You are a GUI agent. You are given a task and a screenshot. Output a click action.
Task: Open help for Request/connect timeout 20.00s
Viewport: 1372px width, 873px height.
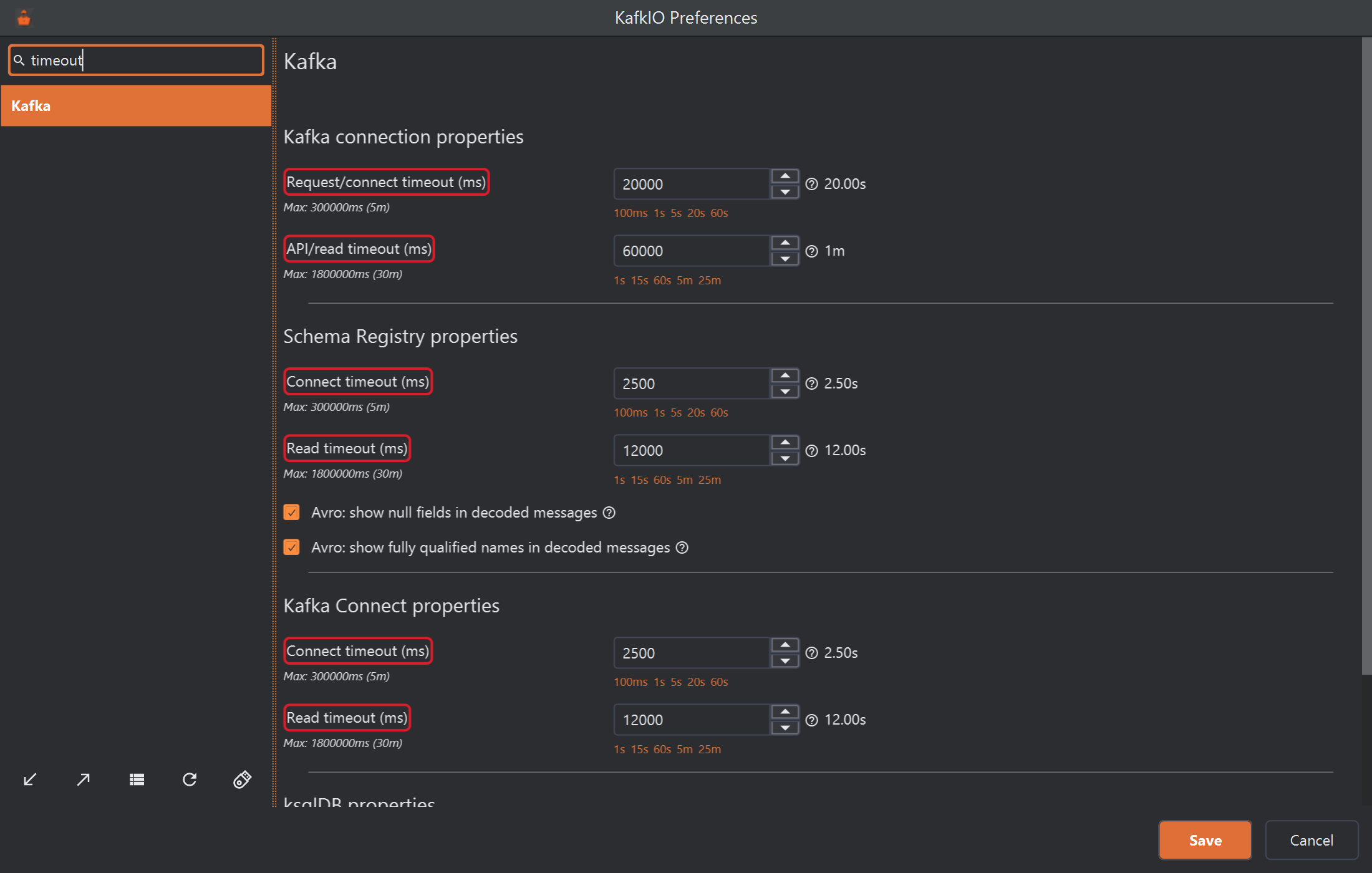pyautogui.click(x=811, y=184)
